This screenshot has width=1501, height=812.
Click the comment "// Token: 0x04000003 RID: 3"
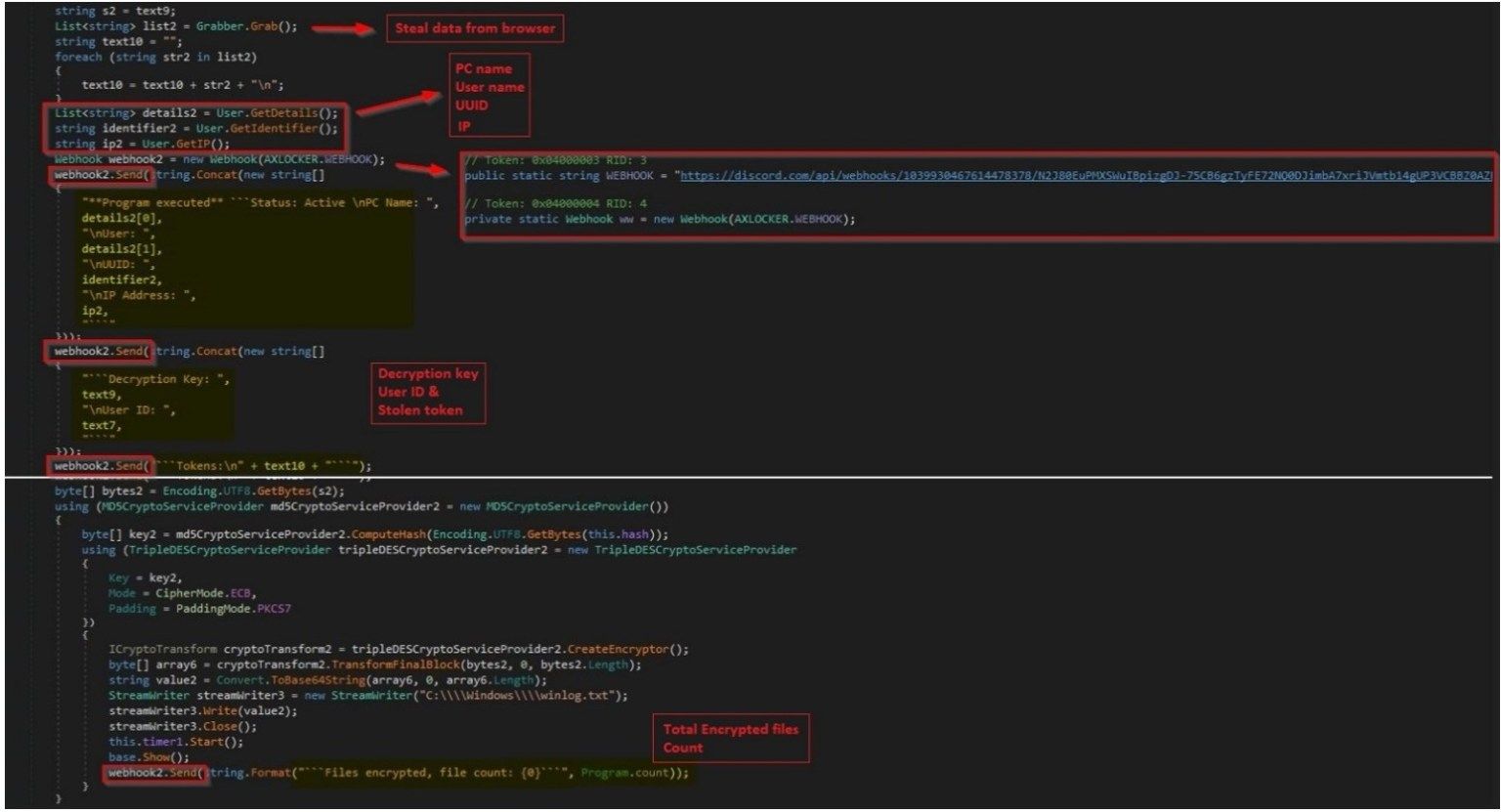(x=556, y=159)
